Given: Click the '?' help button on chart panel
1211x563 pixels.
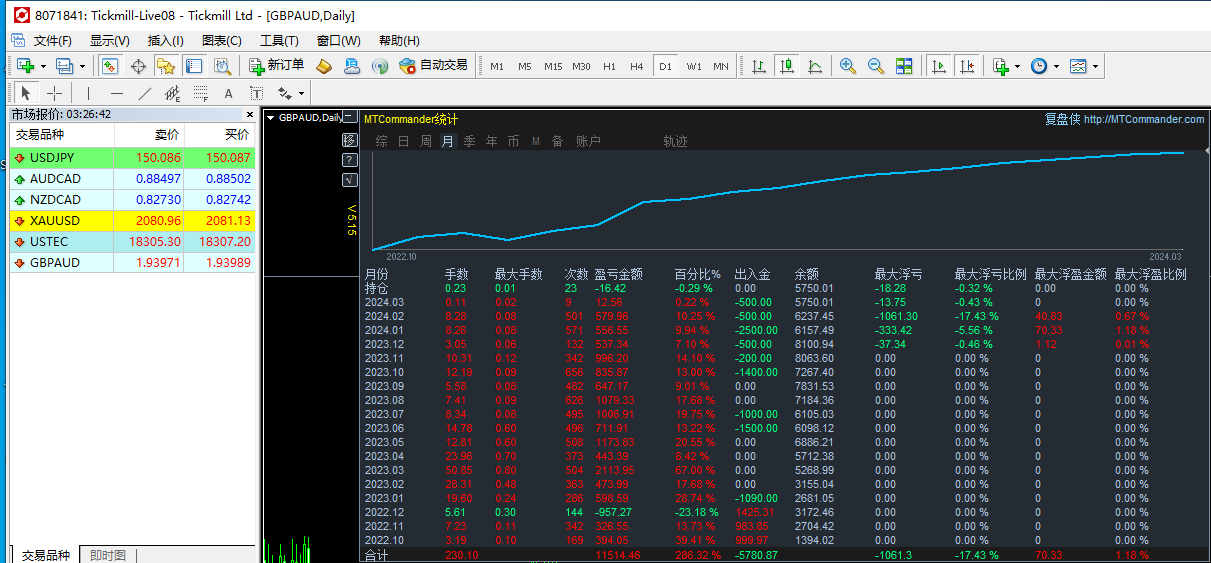Looking at the screenshot, I should [x=349, y=160].
